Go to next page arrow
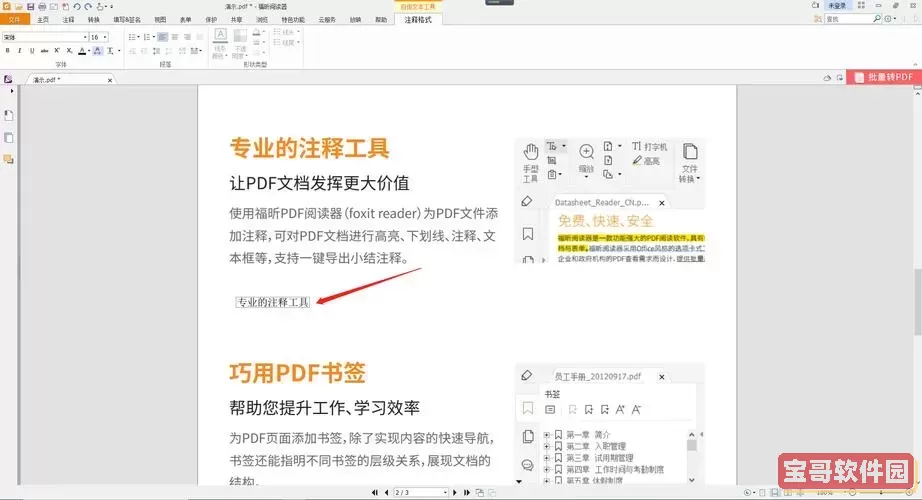The height and width of the screenshot is (500, 922). pyautogui.click(x=455, y=492)
